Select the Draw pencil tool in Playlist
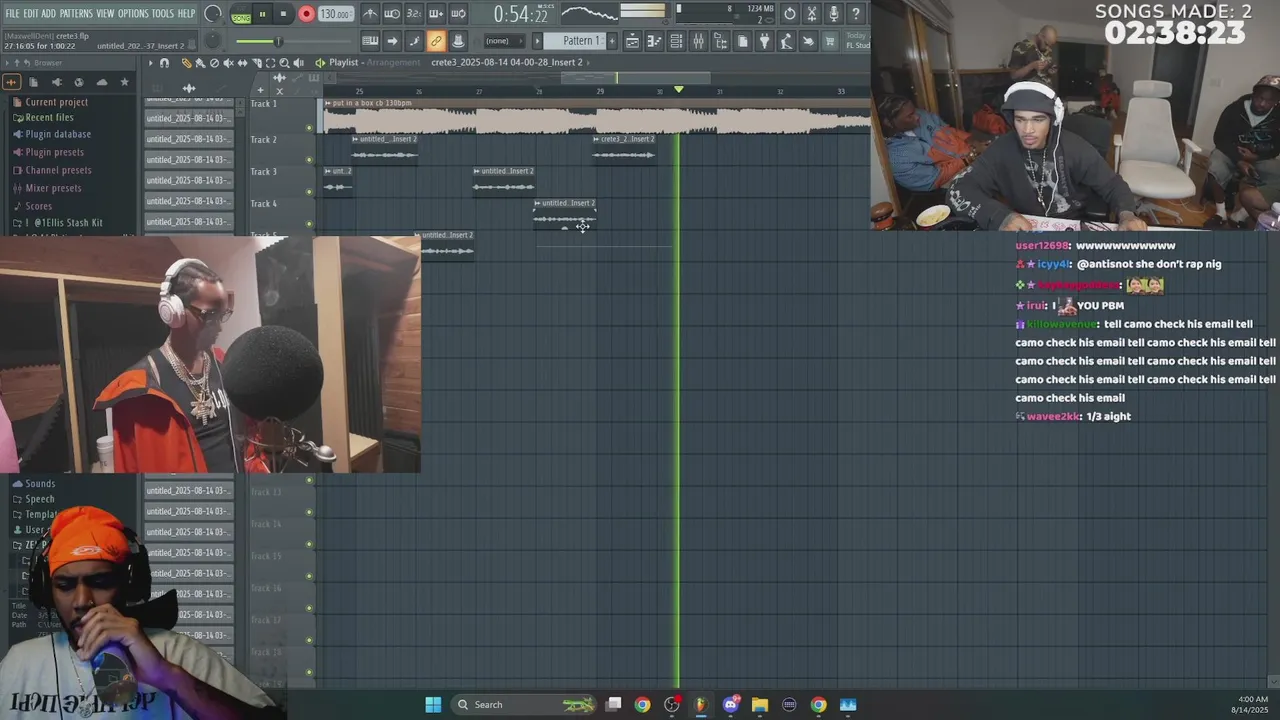The height and width of the screenshot is (720, 1280). [x=186, y=63]
